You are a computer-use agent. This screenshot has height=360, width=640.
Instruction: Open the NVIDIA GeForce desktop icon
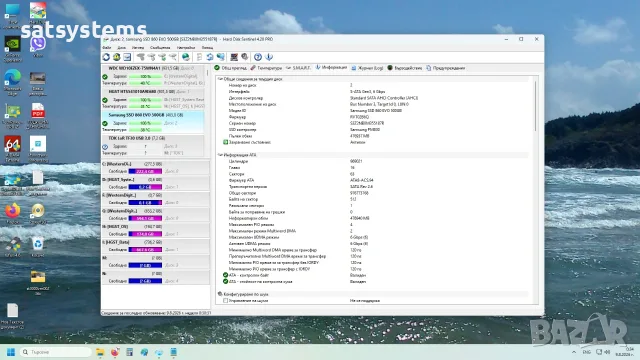(x=13, y=44)
